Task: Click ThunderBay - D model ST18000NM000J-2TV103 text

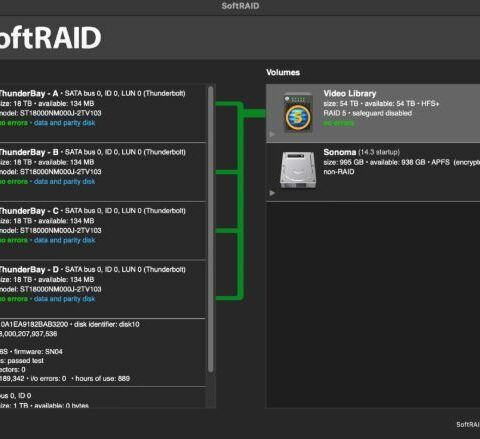Action: coord(51,289)
